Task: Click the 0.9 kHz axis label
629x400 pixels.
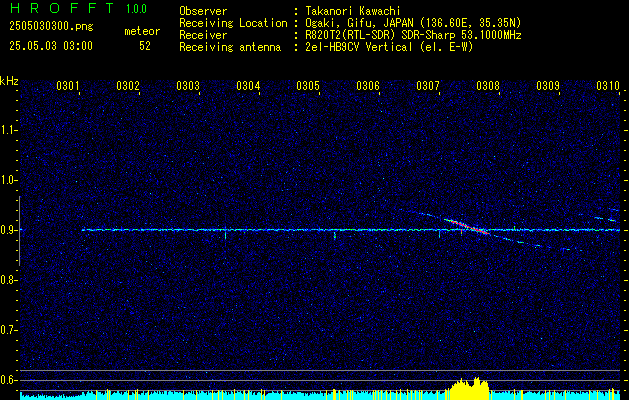Action: coord(8,230)
